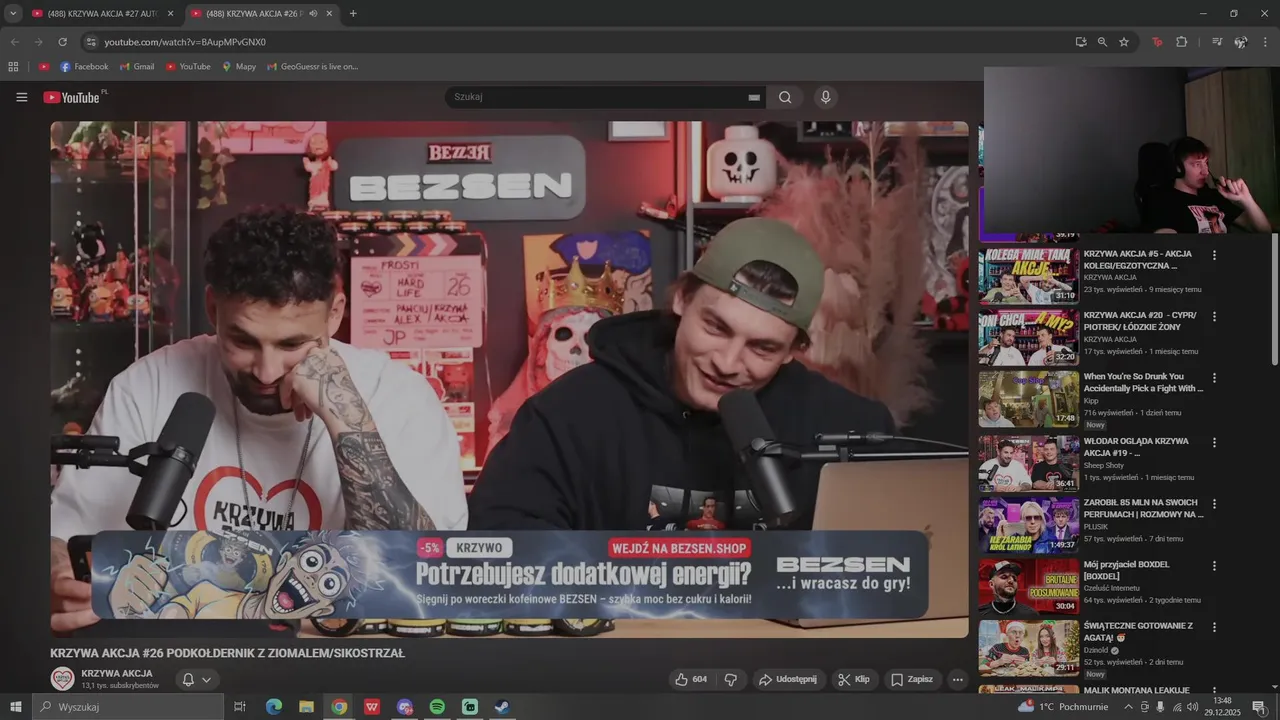
Task: Save the video with Zapisz
Action: [x=912, y=679]
